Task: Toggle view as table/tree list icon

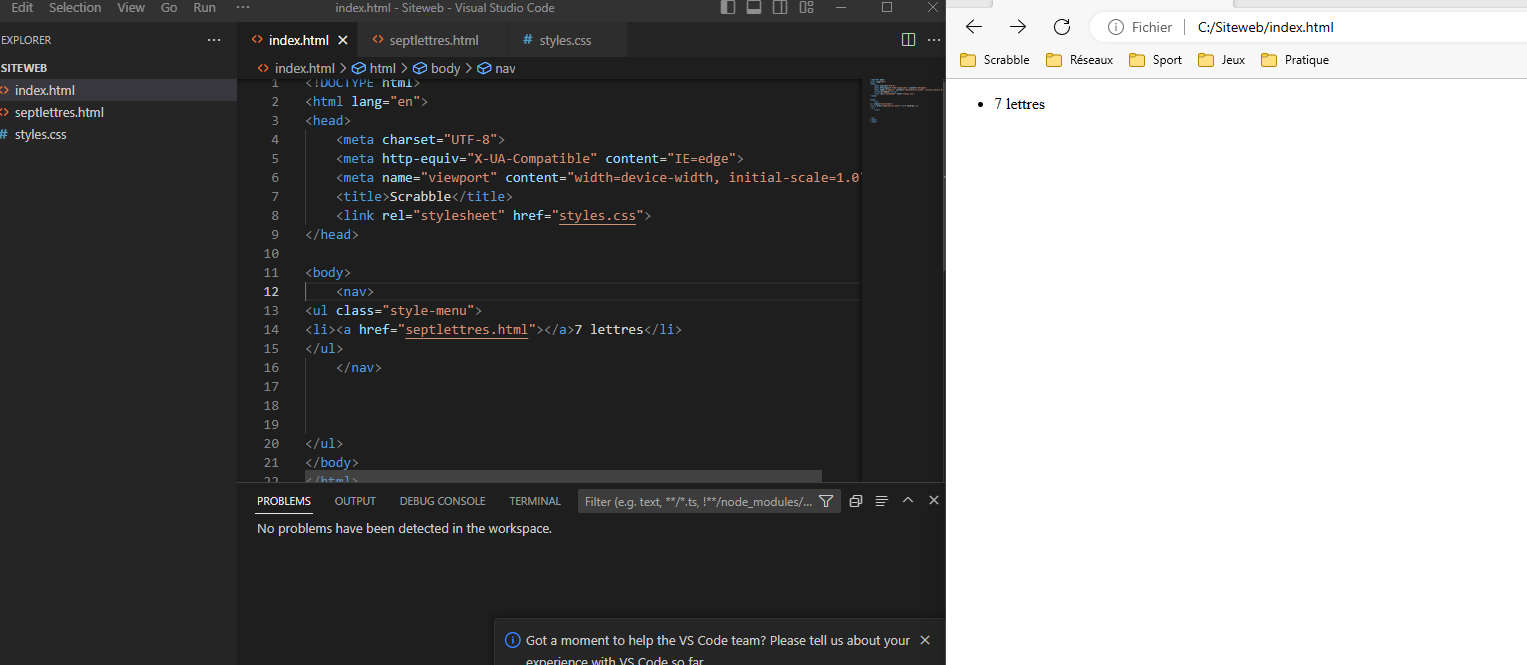Action: [x=882, y=501]
